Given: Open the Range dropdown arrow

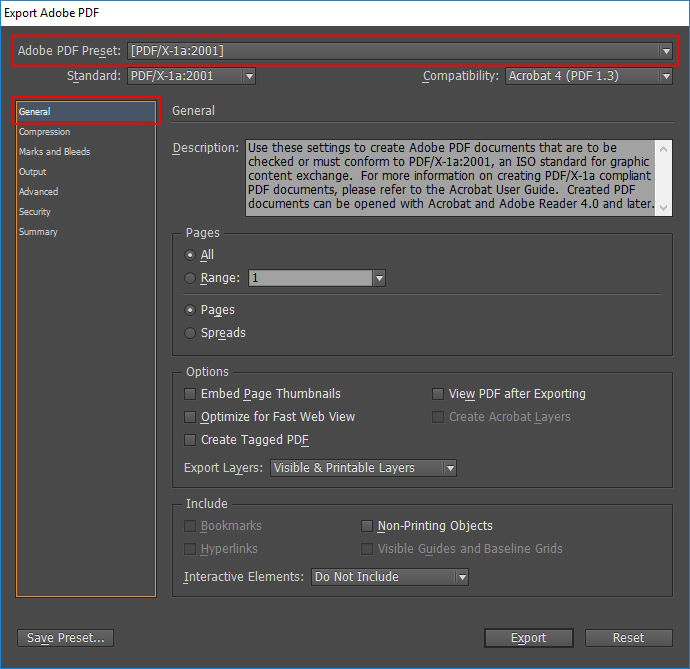Looking at the screenshot, I should (x=379, y=278).
